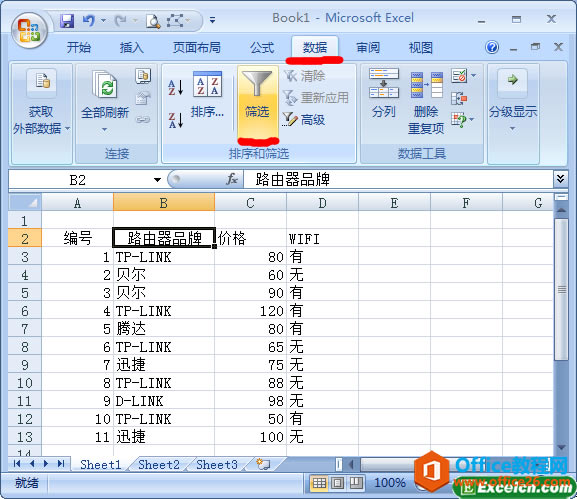The height and width of the screenshot is (499, 577).
Task: Expand the formula bar
Action: (x=560, y=179)
